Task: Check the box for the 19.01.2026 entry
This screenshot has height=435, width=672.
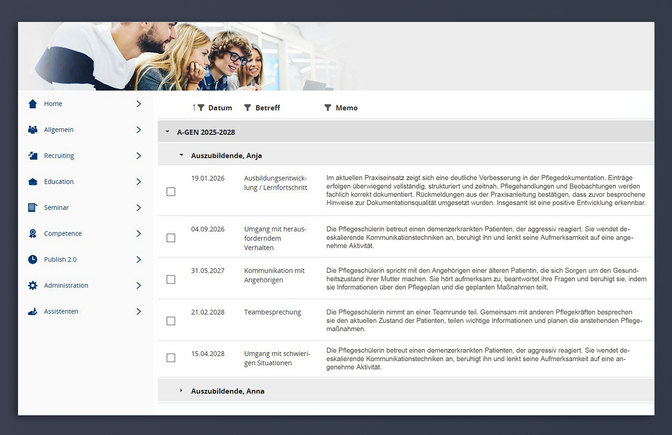Action: click(x=171, y=191)
